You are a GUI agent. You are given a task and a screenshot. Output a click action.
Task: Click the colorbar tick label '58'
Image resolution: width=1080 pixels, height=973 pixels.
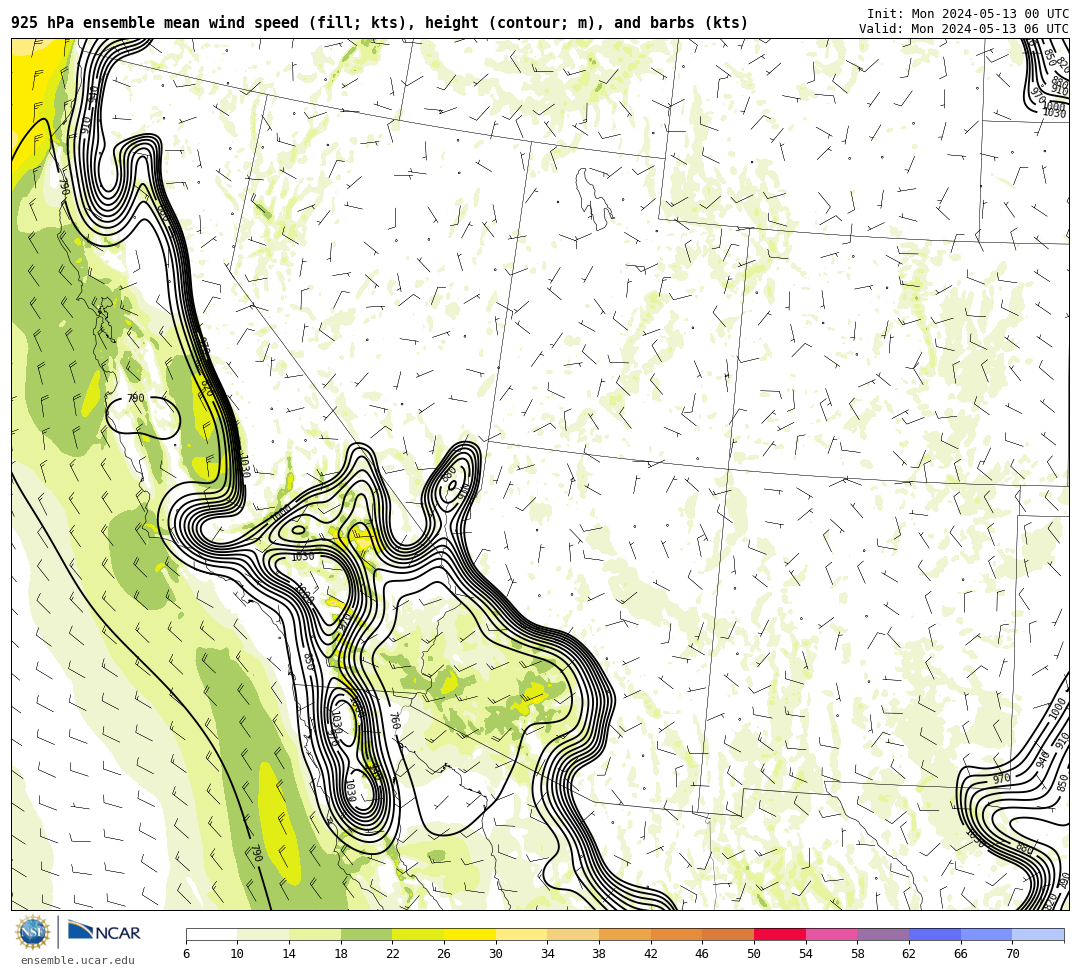tap(858, 954)
